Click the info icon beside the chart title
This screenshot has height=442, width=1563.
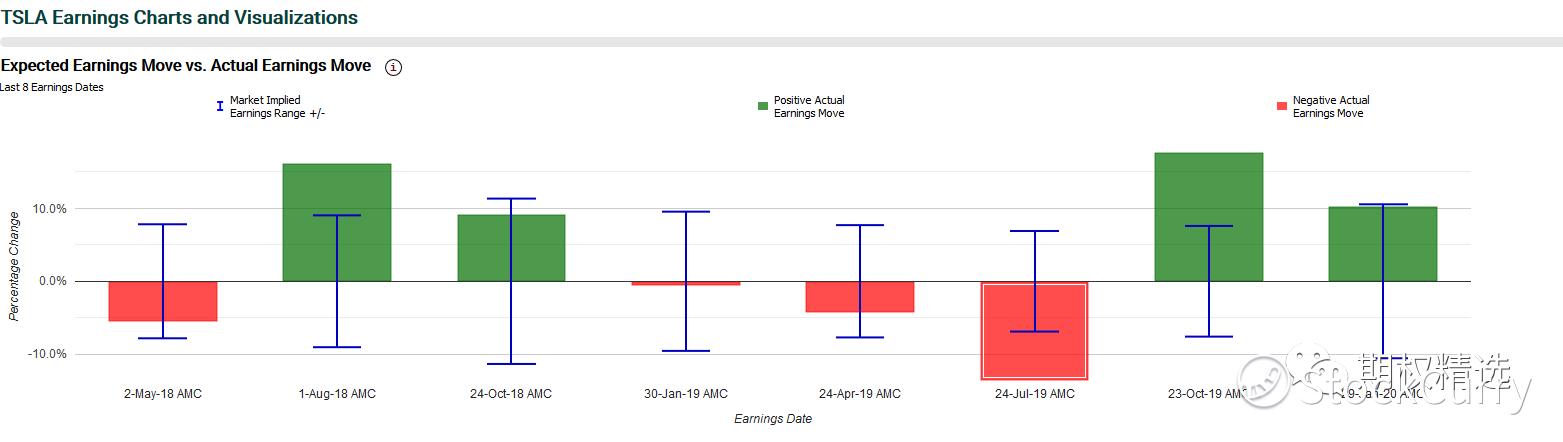[393, 67]
